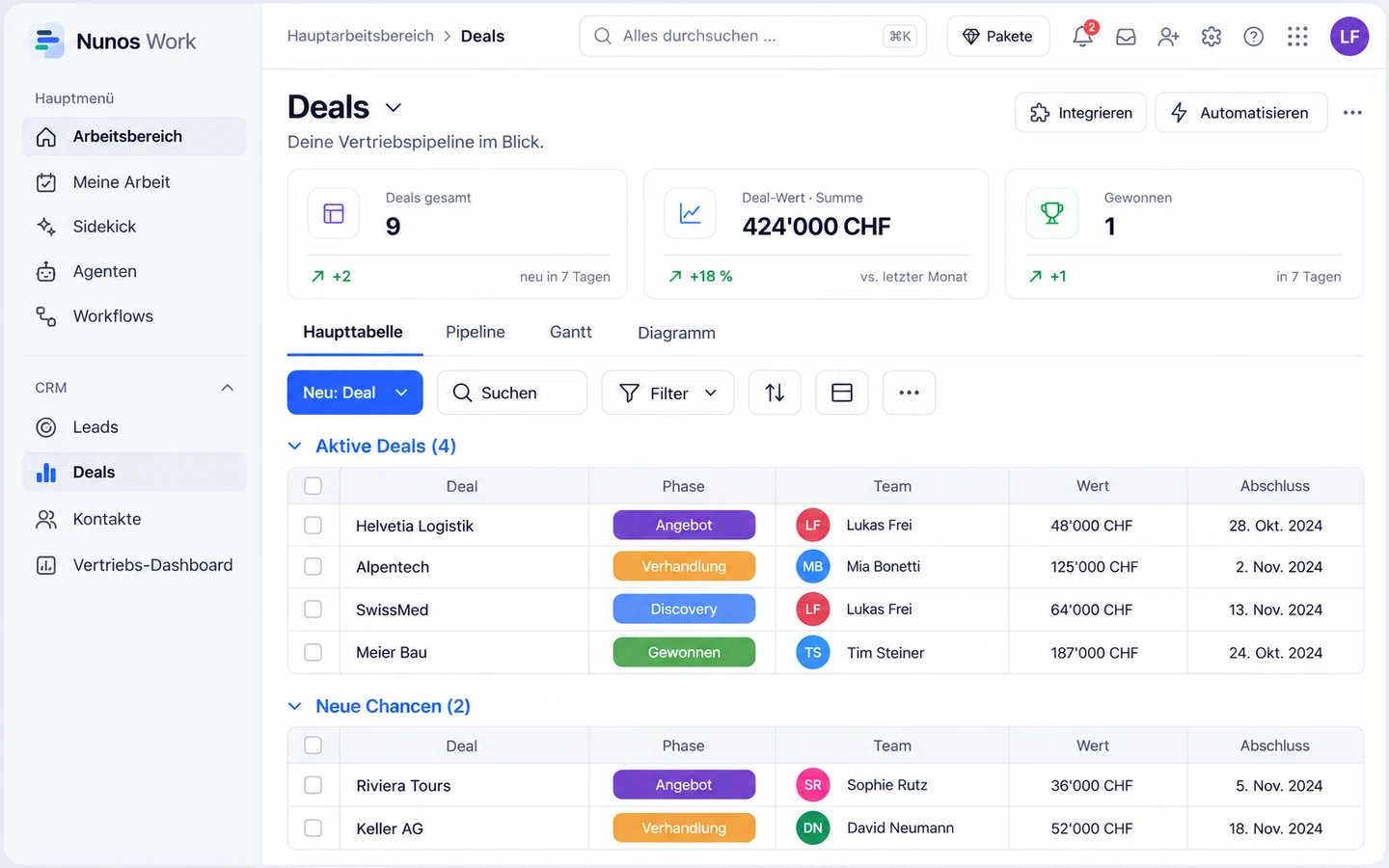Click the Hauptarbeitsbereich breadcrumb link
Viewport: 1389px width, 868px height.
coord(361,36)
